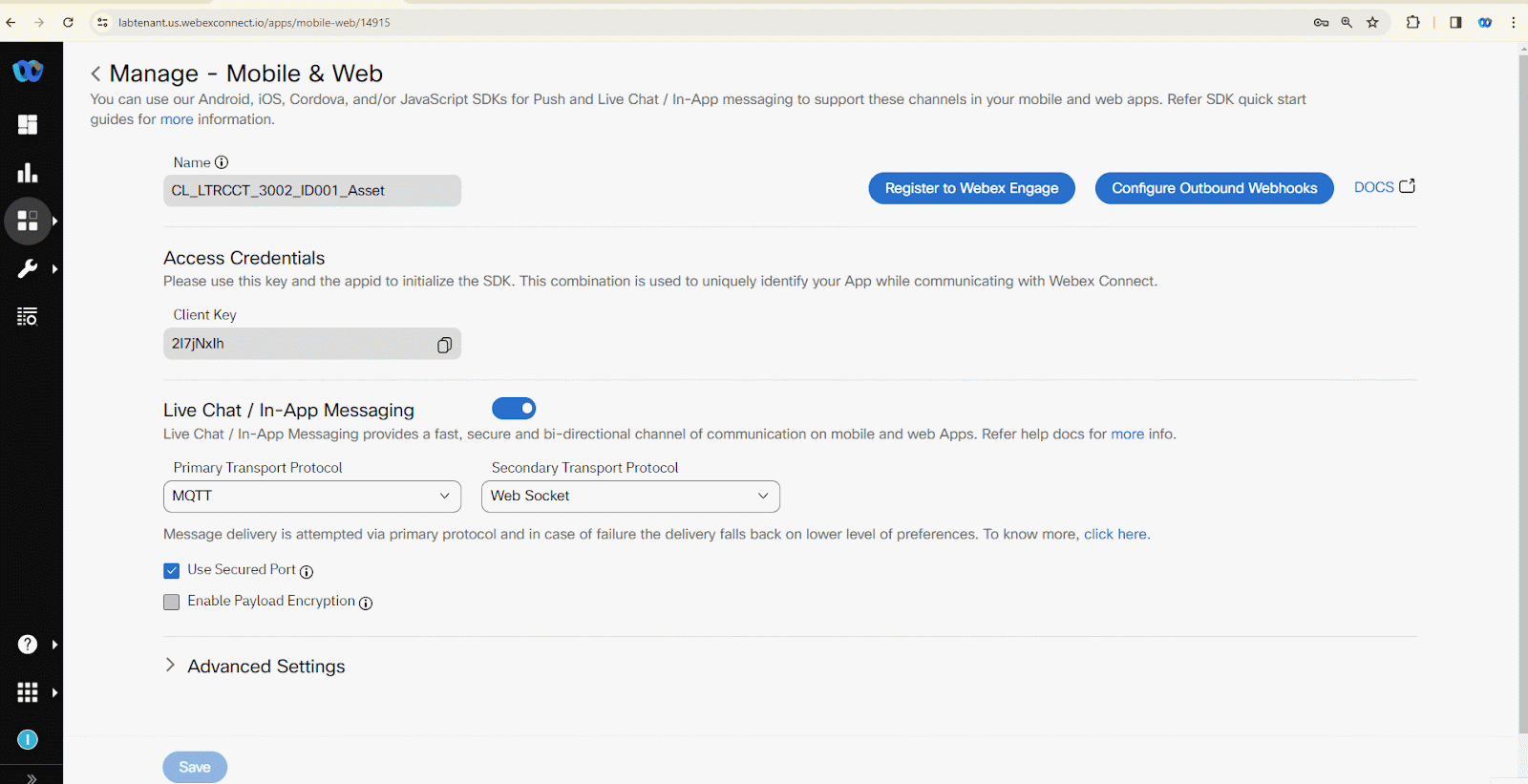The image size is (1528, 784).
Task: Click the Webex Connect logo icon
Action: coord(28,71)
